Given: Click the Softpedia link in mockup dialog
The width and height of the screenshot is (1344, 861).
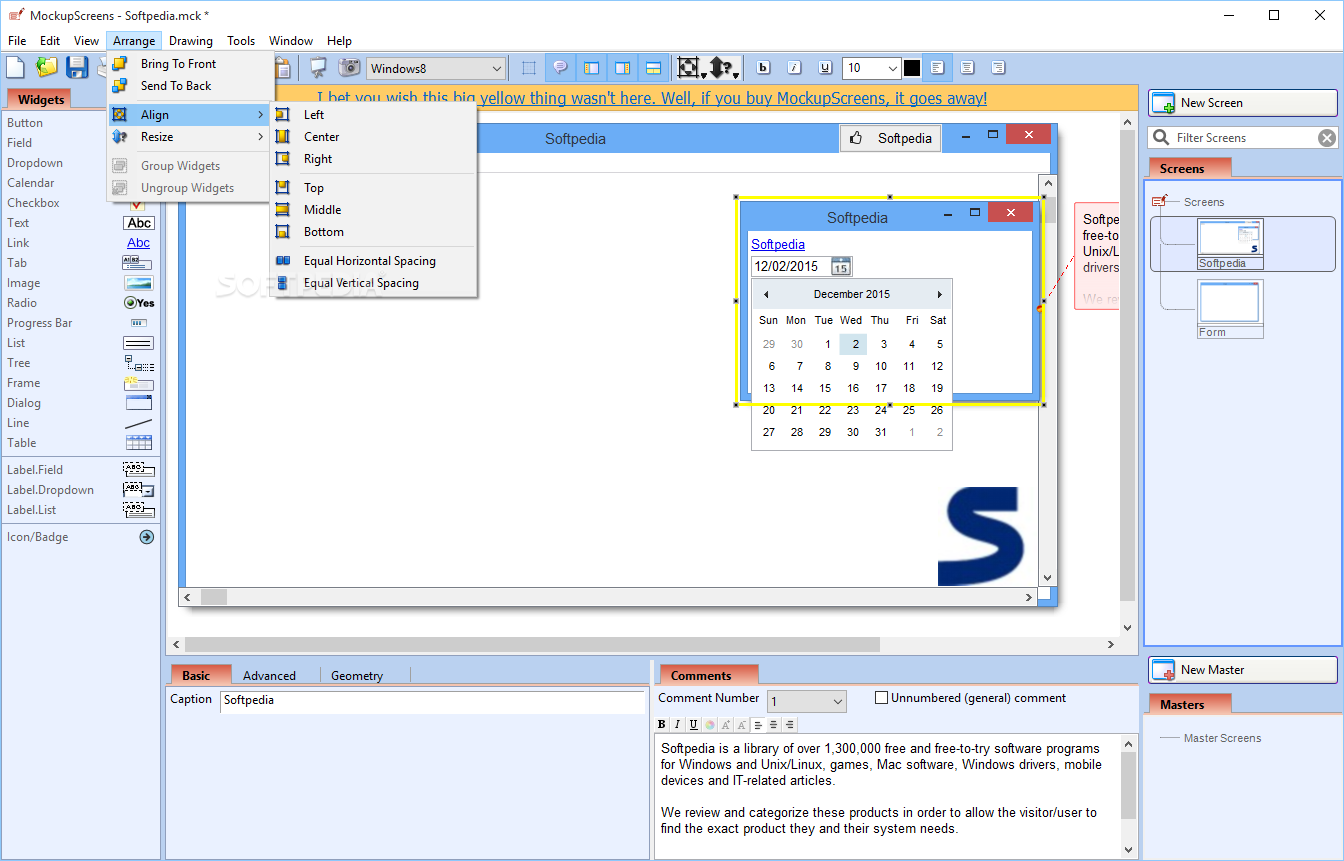Looking at the screenshot, I should pyautogui.click(x=778, y=244).
